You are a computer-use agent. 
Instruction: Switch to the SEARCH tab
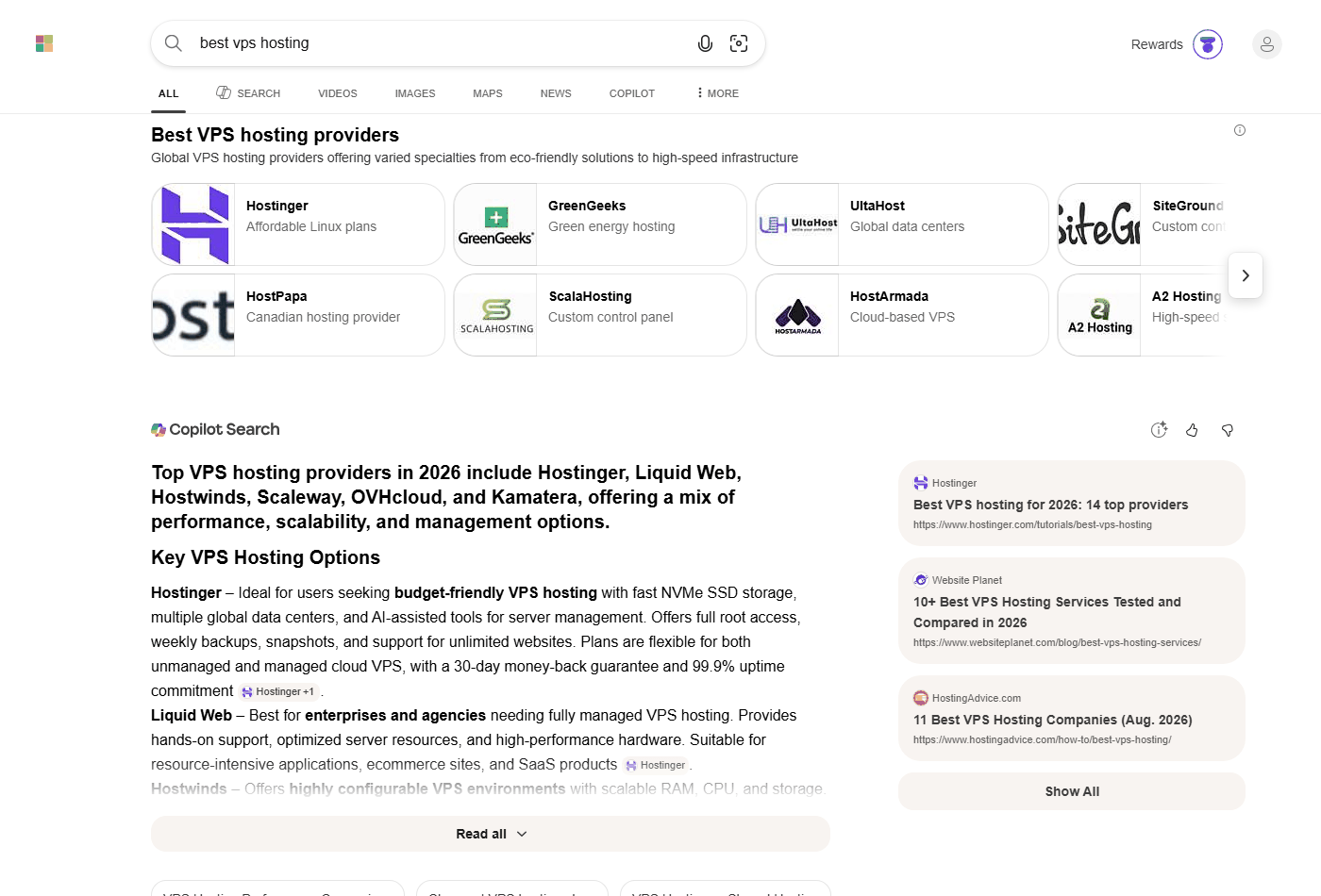pos(248,93)
